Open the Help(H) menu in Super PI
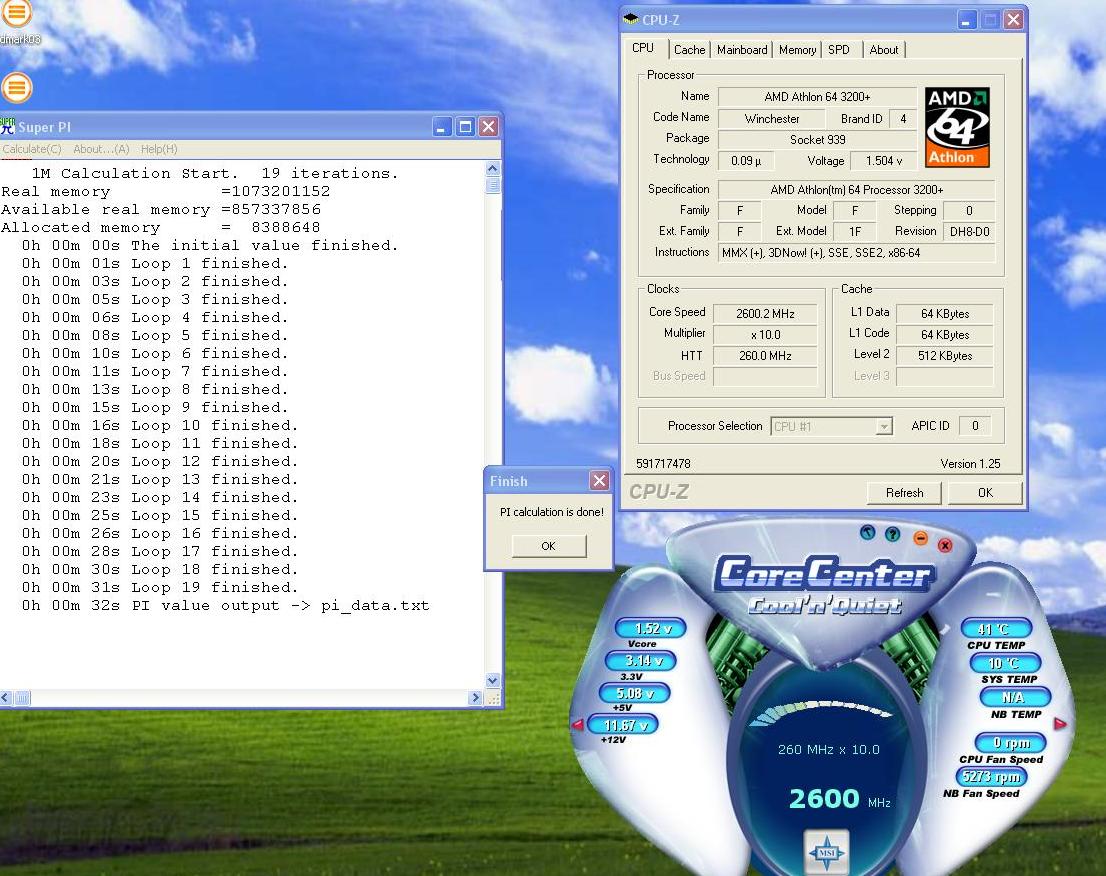1106x876 pixels. 159,149
